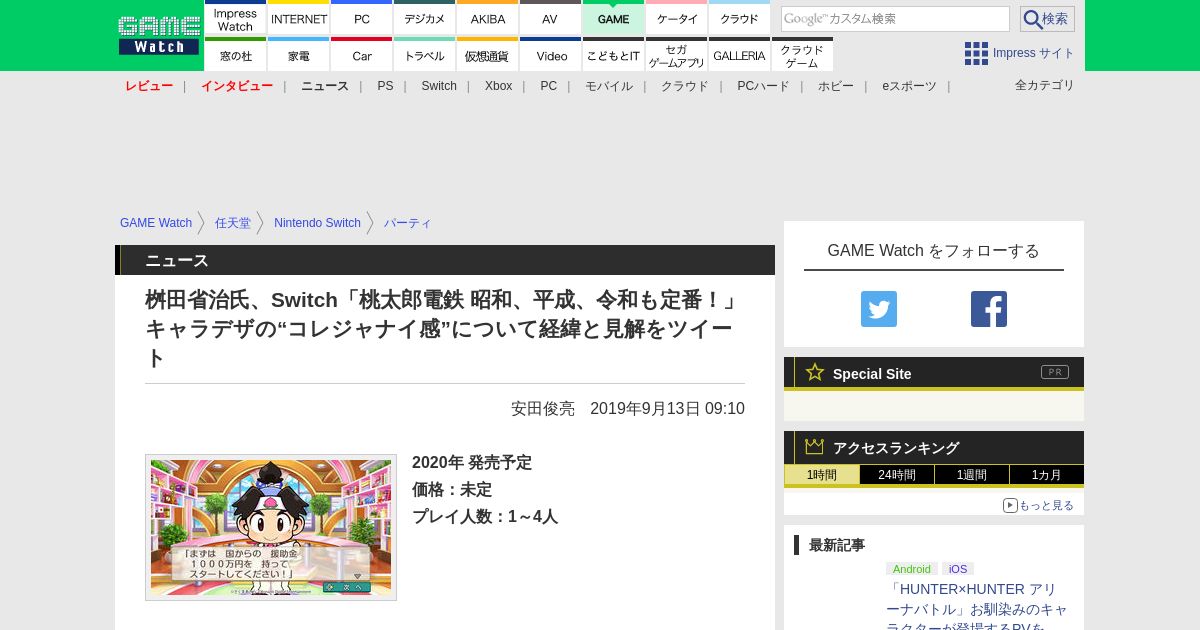Open the クラウド games category in the nav bar

685,86
